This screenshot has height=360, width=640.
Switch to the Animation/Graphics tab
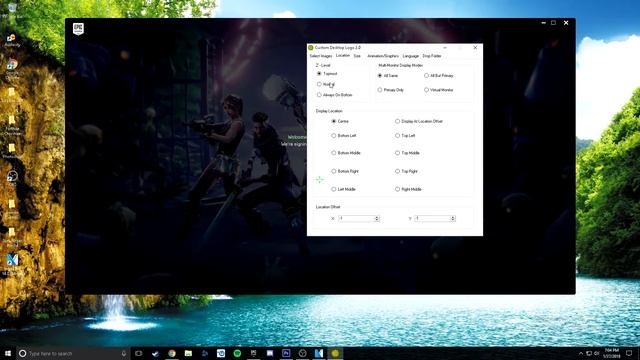(382, 56)
